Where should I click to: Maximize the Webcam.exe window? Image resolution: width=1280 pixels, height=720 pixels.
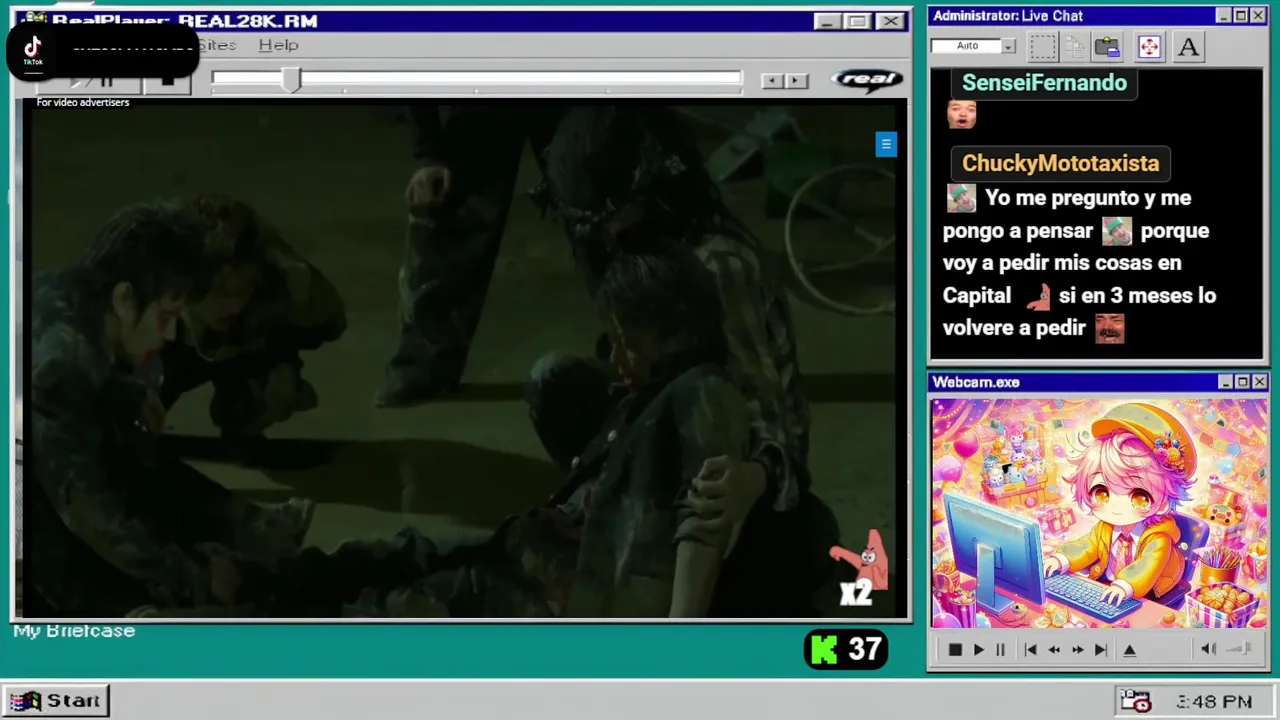pos(1242,382)
